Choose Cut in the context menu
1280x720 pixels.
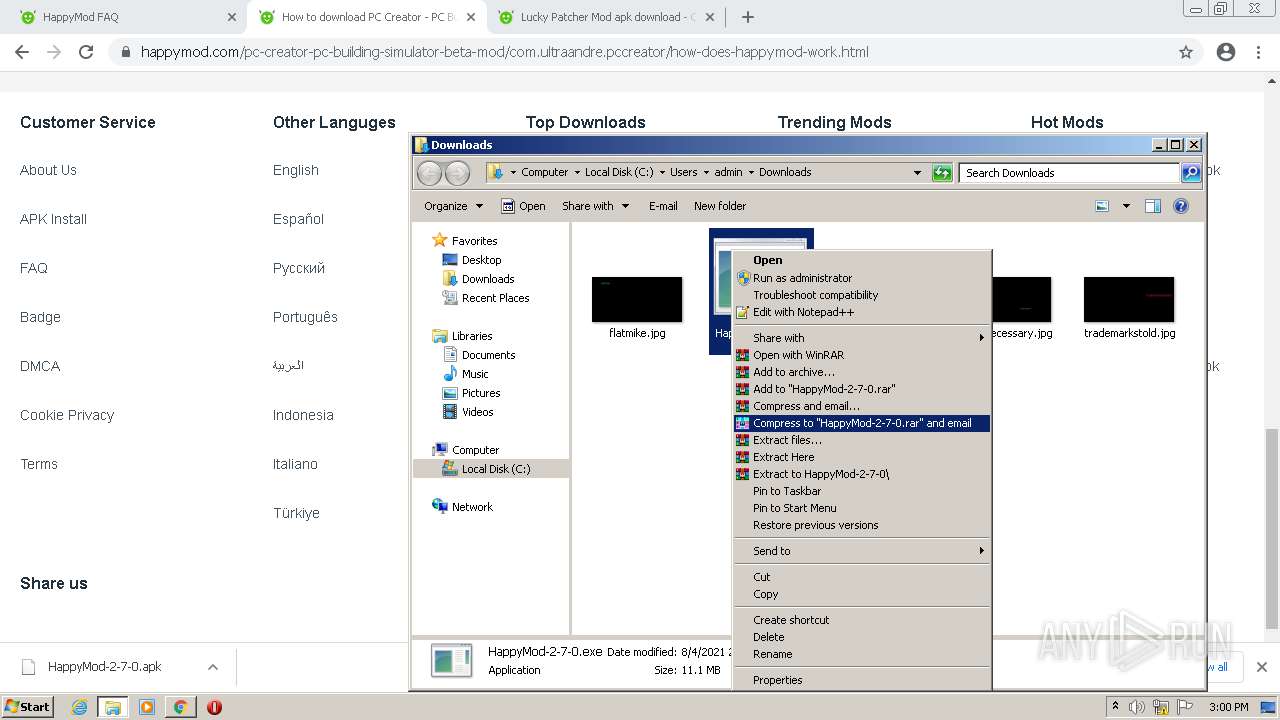(862, 577)
